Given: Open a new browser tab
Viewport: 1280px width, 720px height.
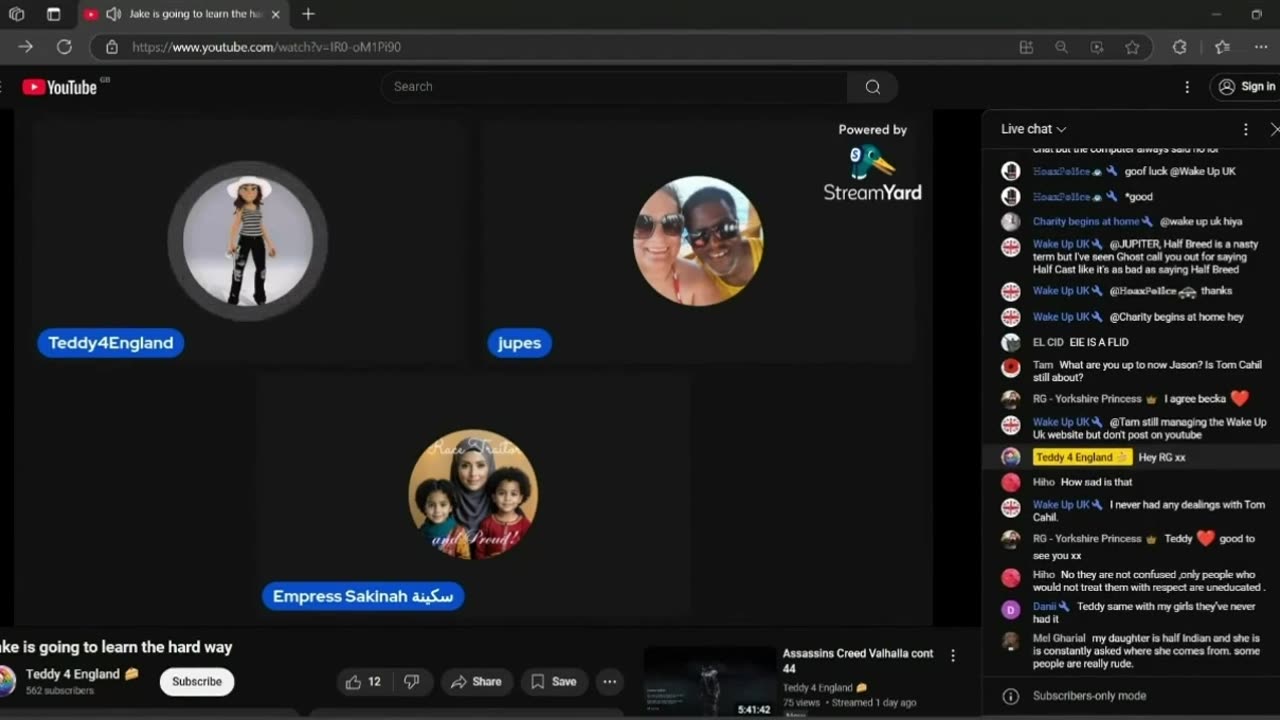Looking at the screenshot, I should [308, 14].
